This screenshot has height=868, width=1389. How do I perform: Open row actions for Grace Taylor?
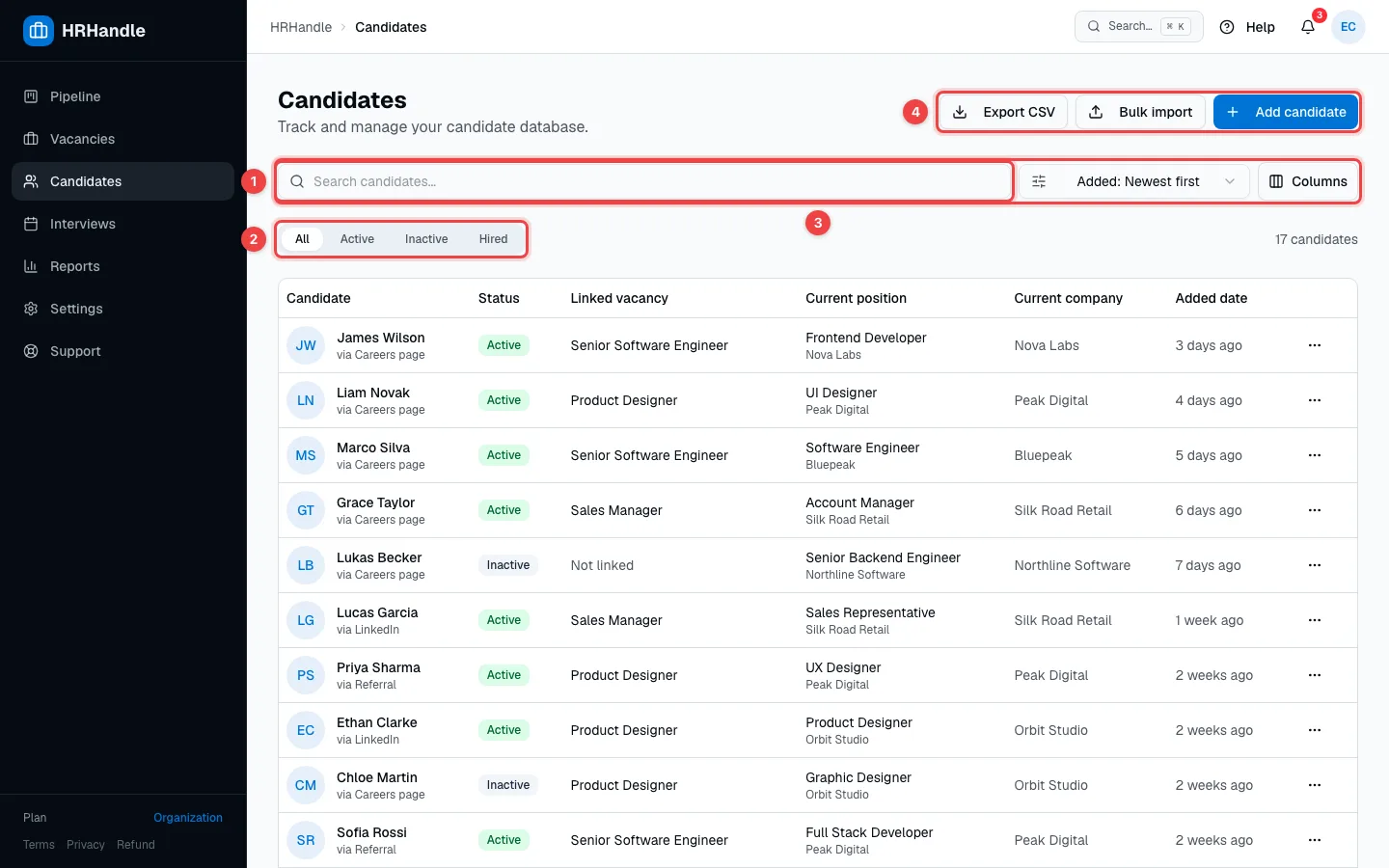tap(1315, 510)
